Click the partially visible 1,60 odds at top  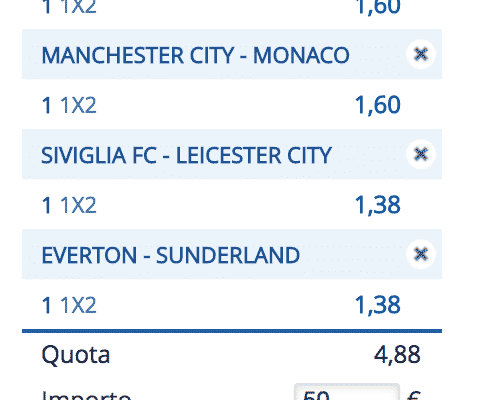[377, 7]
